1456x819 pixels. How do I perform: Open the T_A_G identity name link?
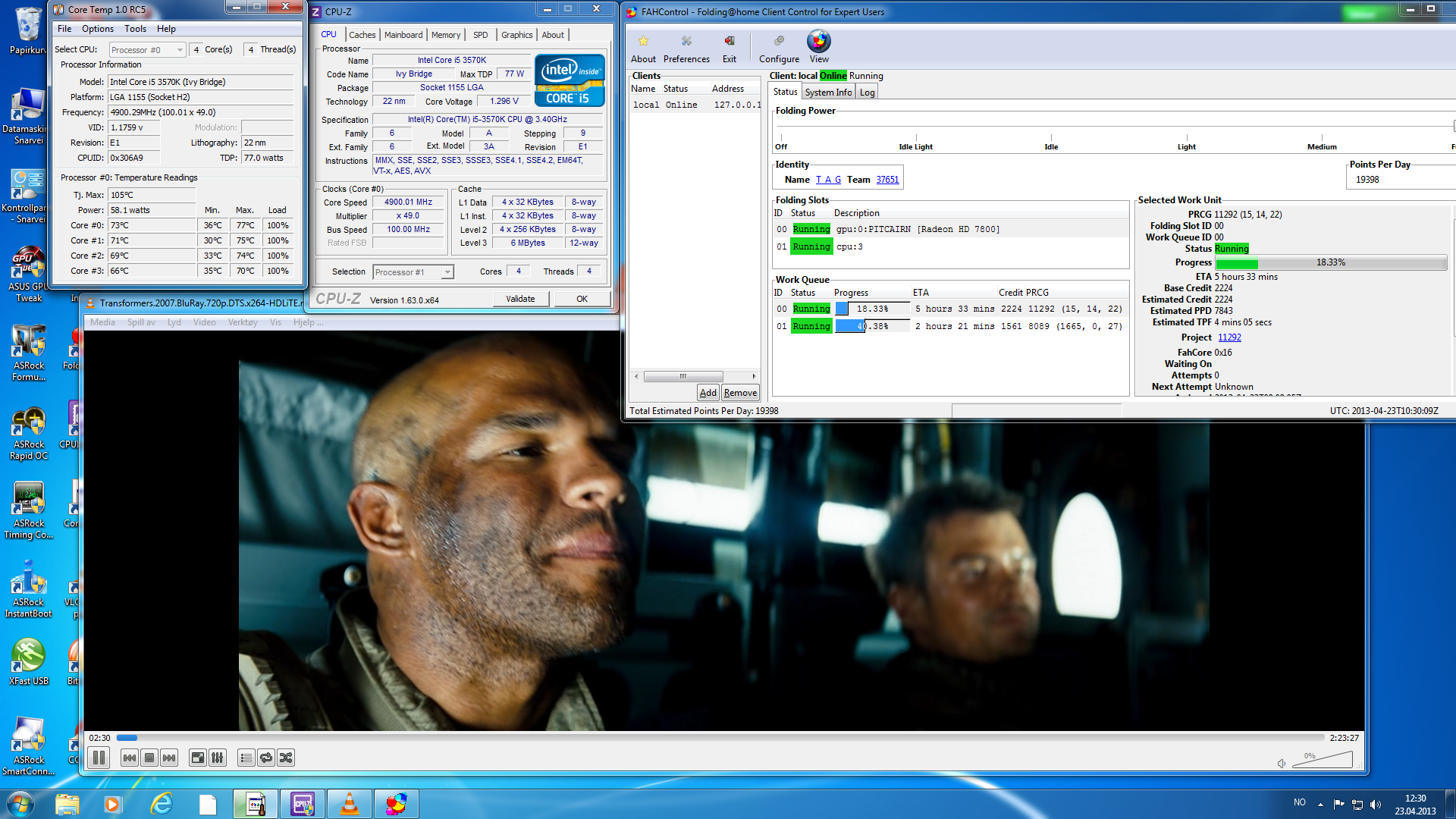(x=828, y=180)
